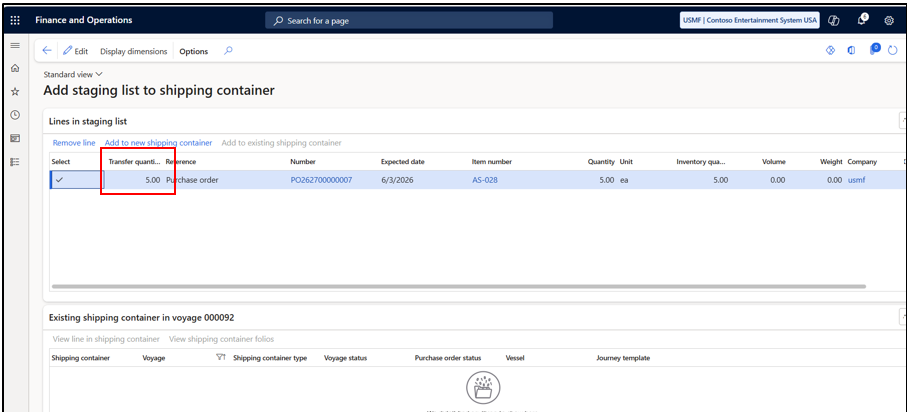This screenshot has height=412, width=907.
Task: Open Favorites star in sidebar
Action: [x=15, y=91]
